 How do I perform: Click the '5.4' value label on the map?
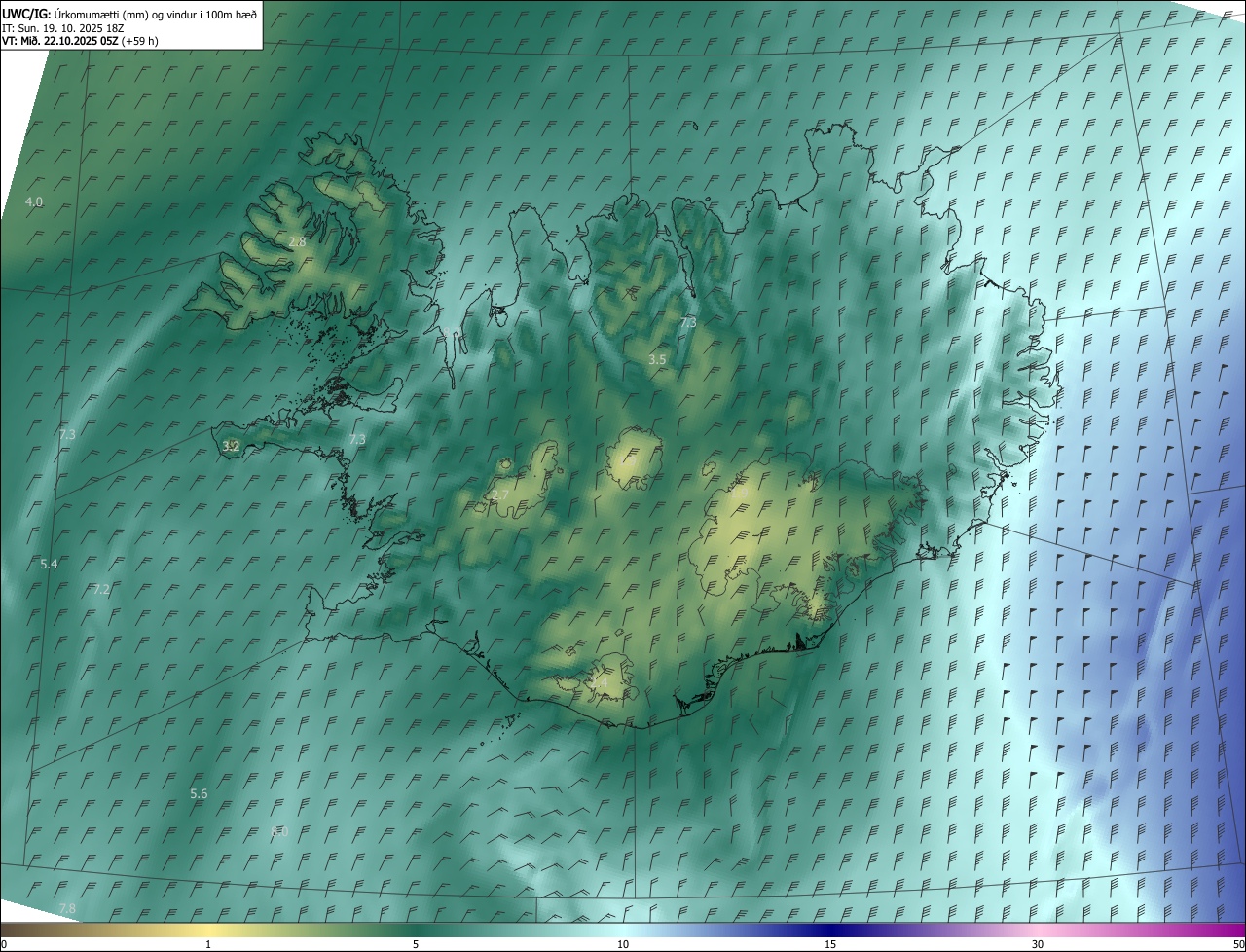click(x=49, y=564)
